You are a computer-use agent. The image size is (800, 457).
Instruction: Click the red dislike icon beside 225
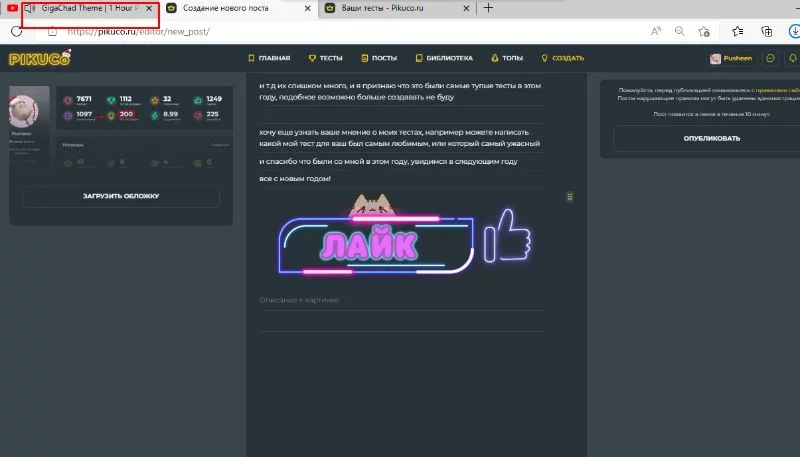(198, 116)
